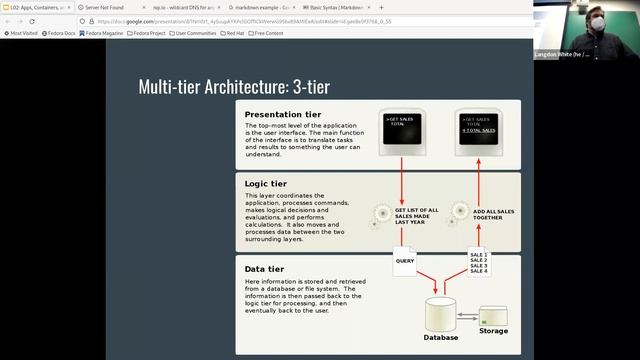Click the QUERY document icon

404,261
